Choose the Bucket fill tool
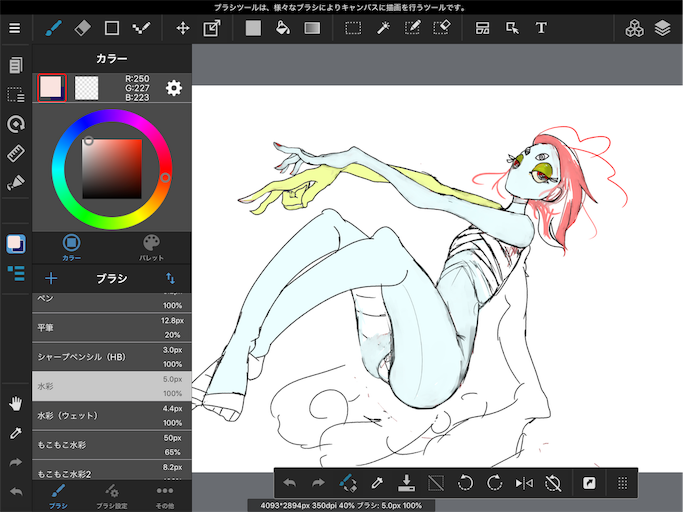This screenshot has width=683, height=512. (283, 28)
